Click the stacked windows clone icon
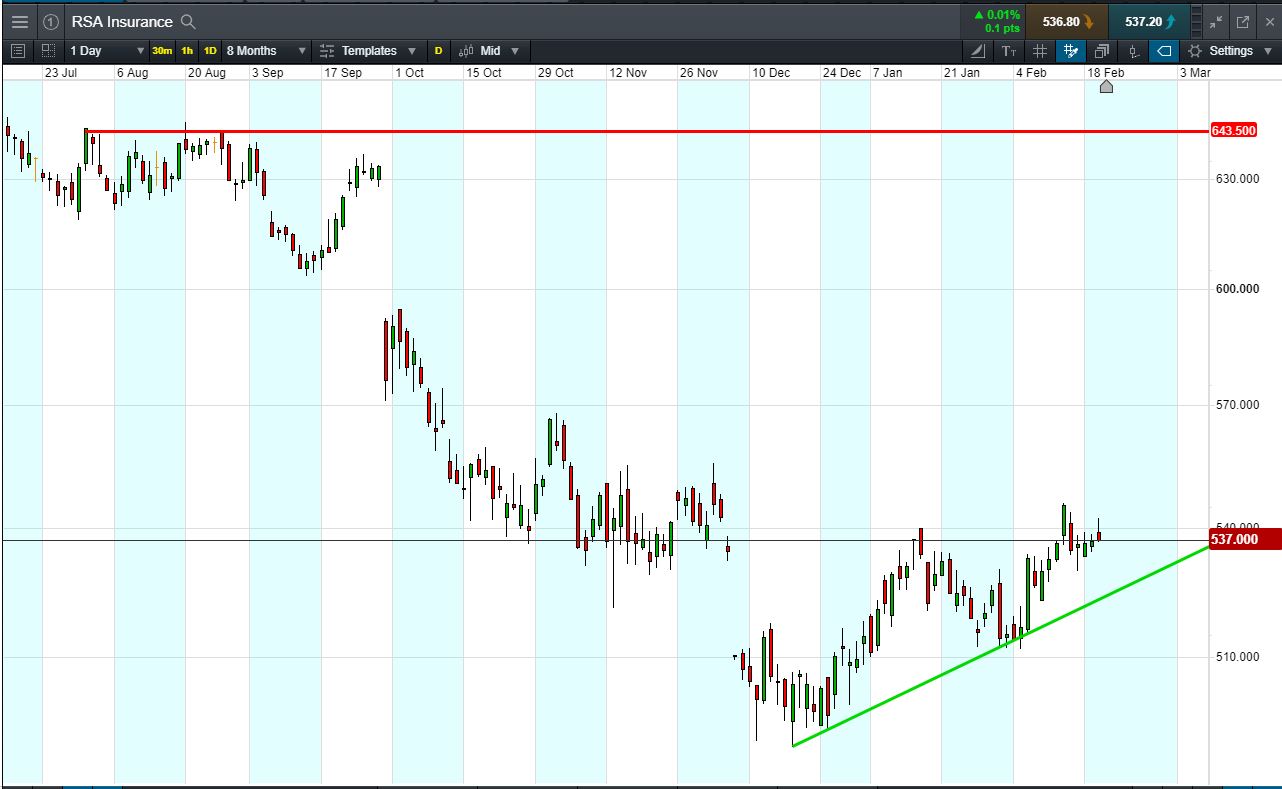The height and width of the screenshot is (789, 1282). [x=1102, y=50]
